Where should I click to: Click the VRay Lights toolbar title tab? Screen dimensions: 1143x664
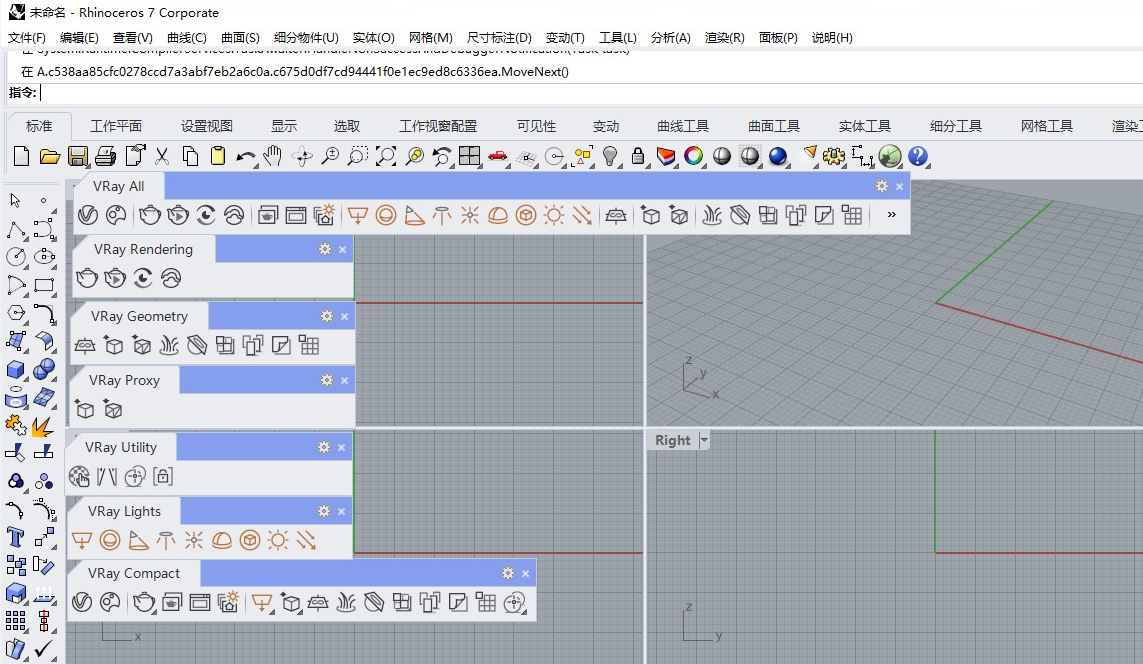click(x=125, y=512)
